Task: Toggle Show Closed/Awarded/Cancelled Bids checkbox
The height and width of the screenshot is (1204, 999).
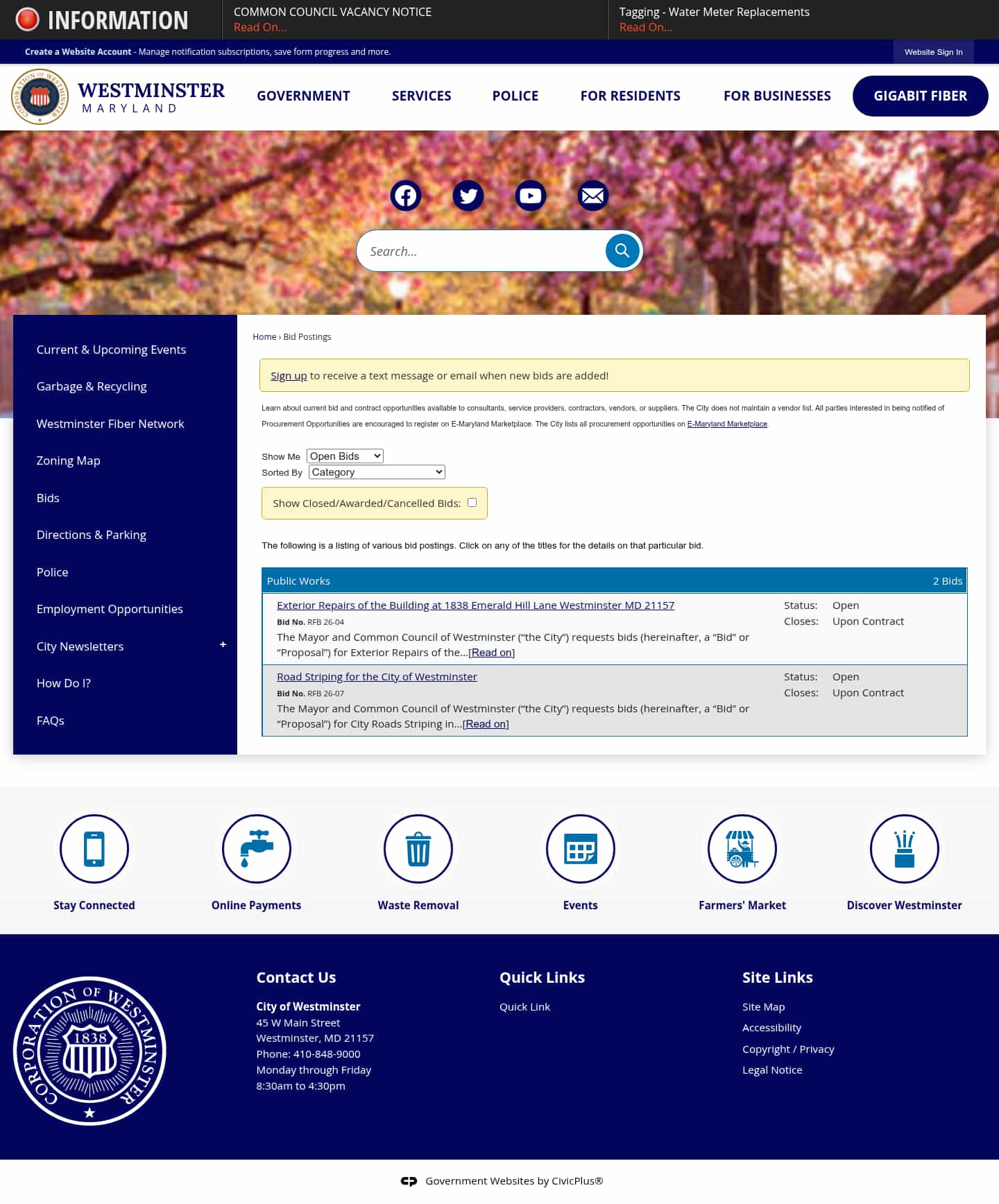Action: tap(472, 503)
